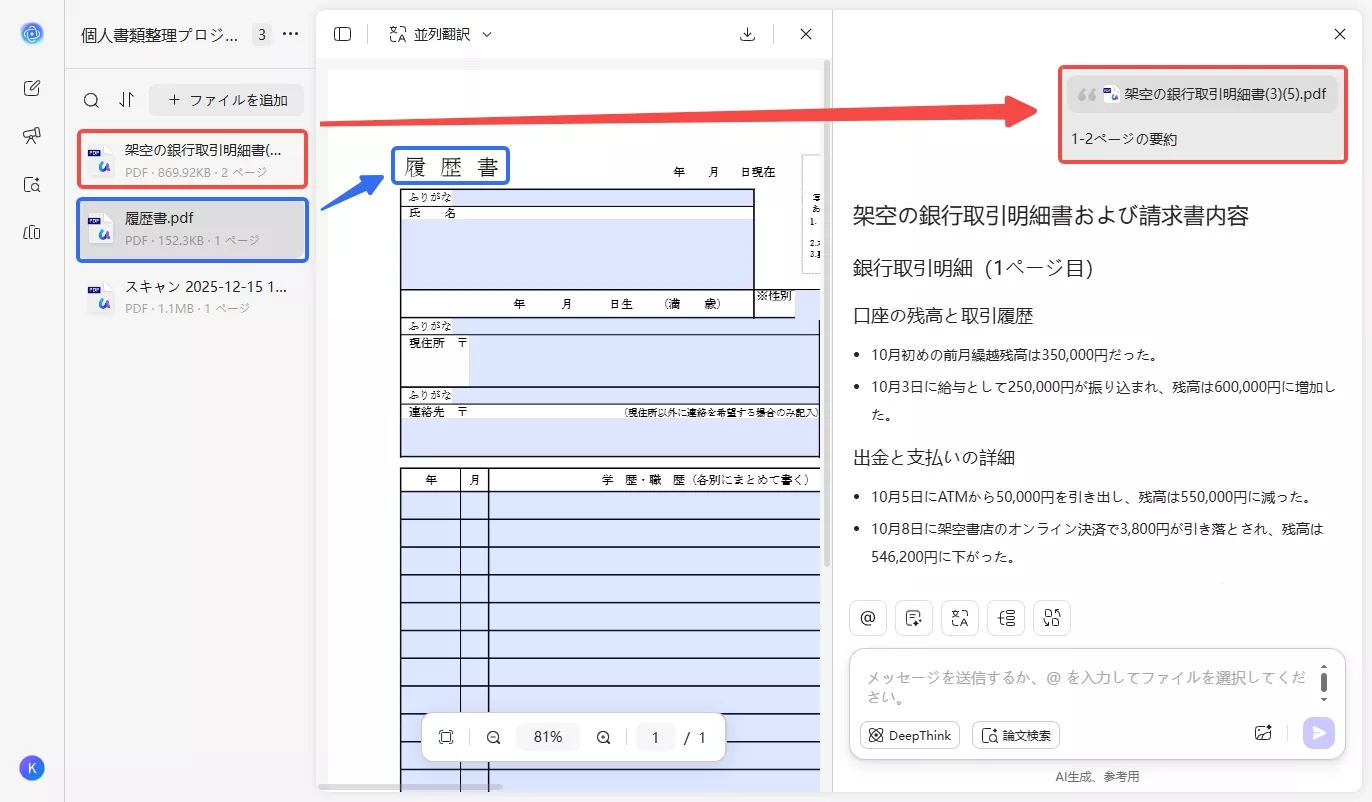The width and height of the screenshot is (1372, 802).
Task: Open the announcements megaphone icon in the left sidebar
Action: coord(31,136)
